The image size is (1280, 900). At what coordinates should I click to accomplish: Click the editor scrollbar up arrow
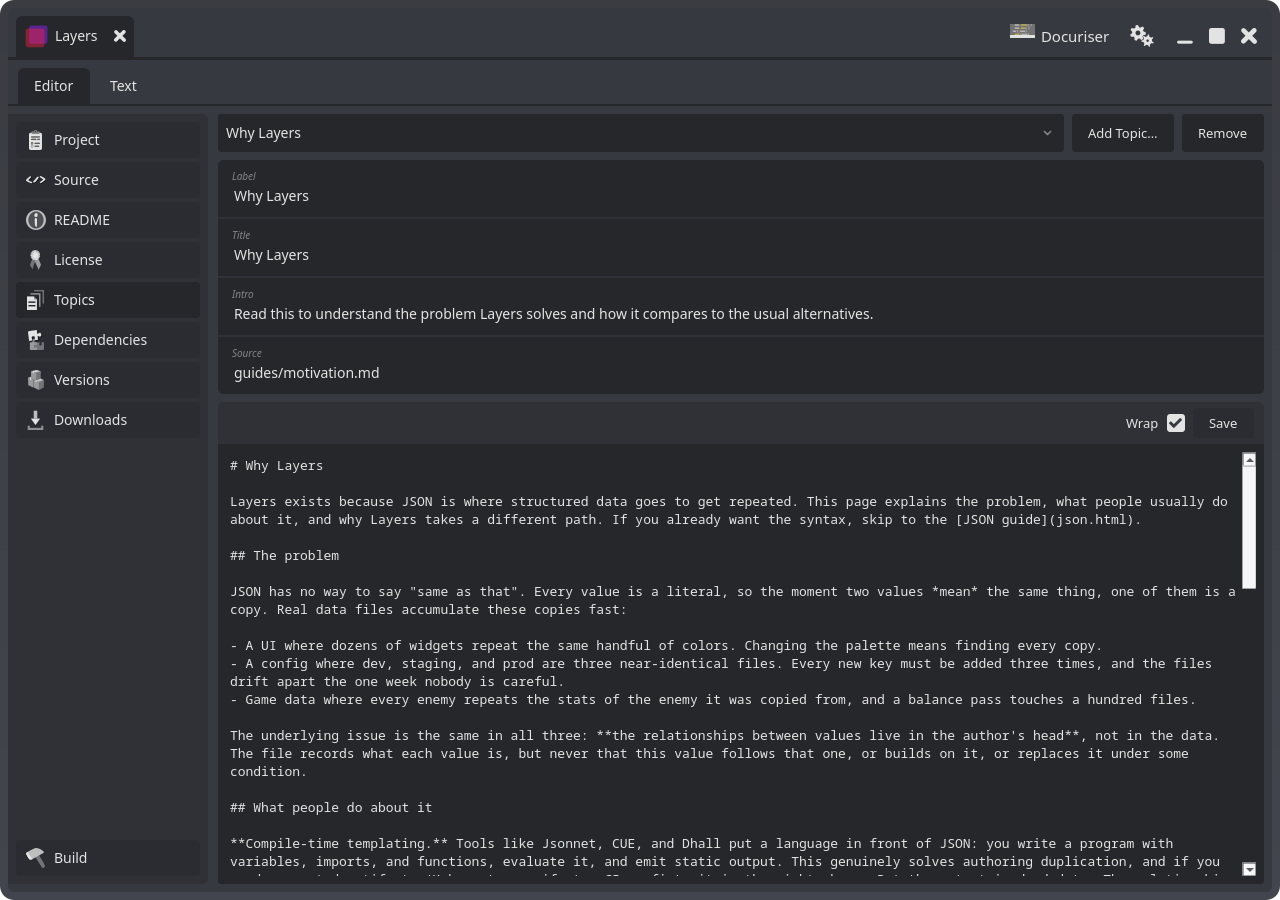1249,460
